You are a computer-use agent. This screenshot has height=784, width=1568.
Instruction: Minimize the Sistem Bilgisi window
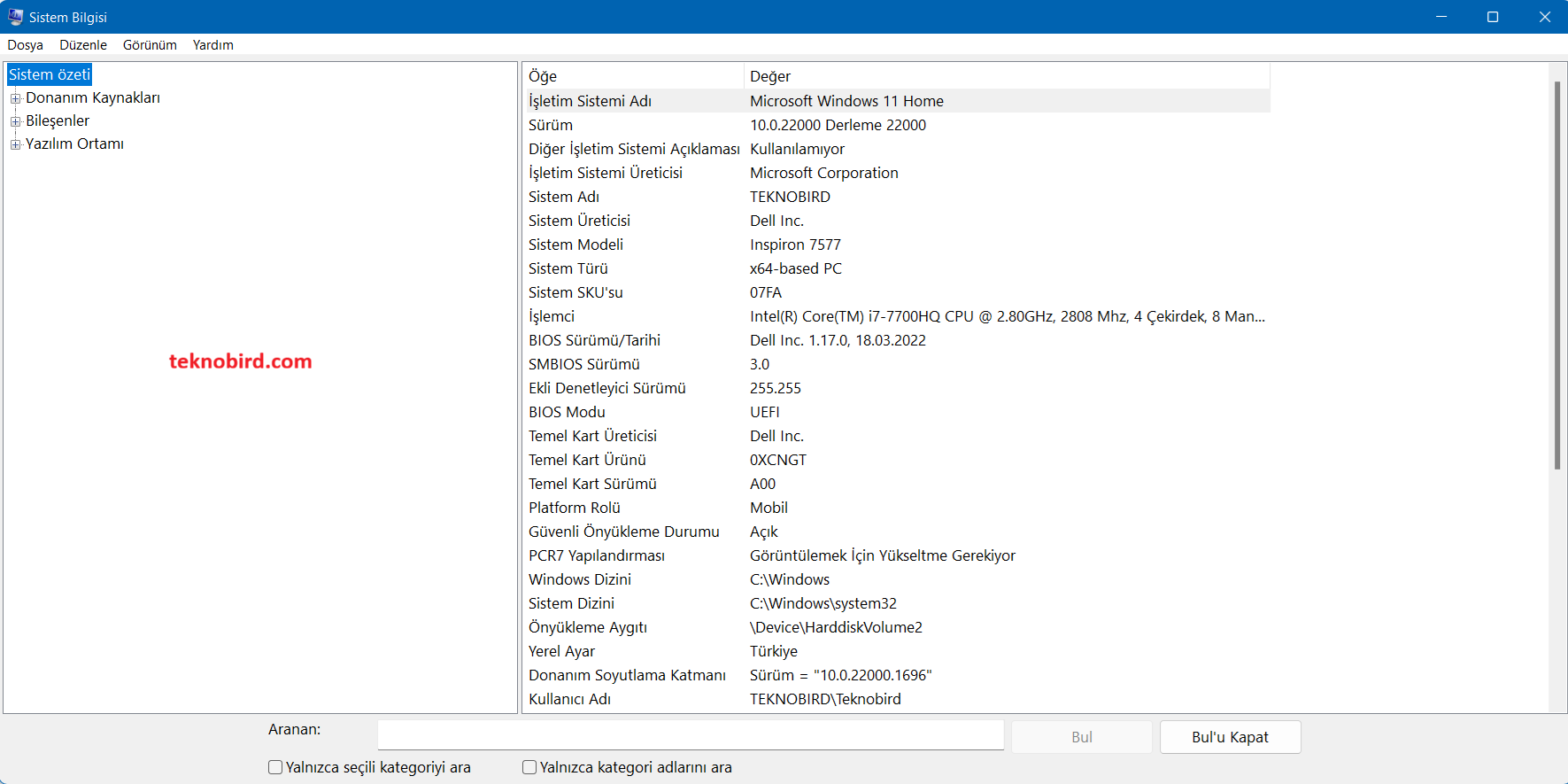[1441, 17]
